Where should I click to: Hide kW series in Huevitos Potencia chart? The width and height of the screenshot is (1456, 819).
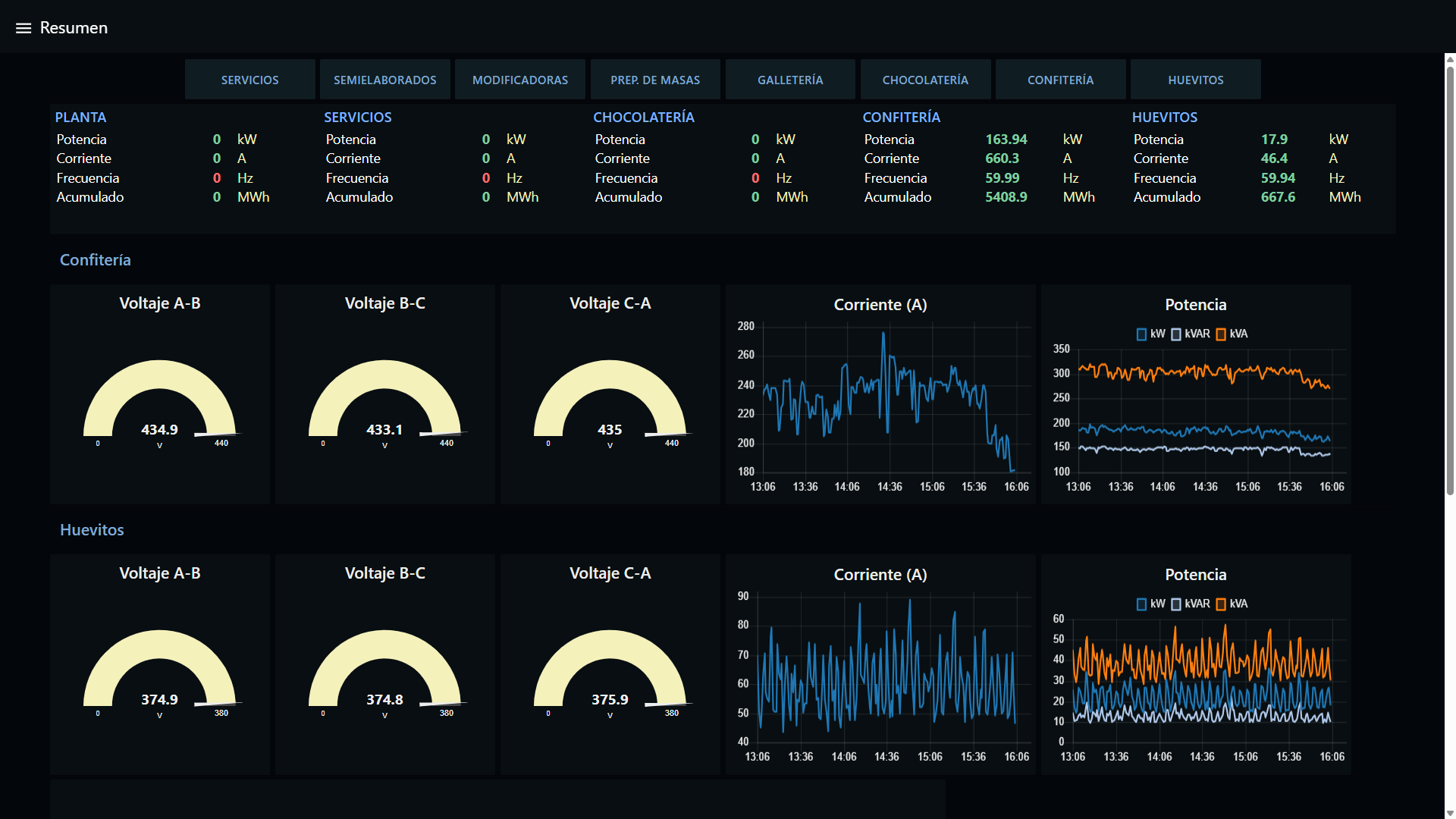(1150, 604)
